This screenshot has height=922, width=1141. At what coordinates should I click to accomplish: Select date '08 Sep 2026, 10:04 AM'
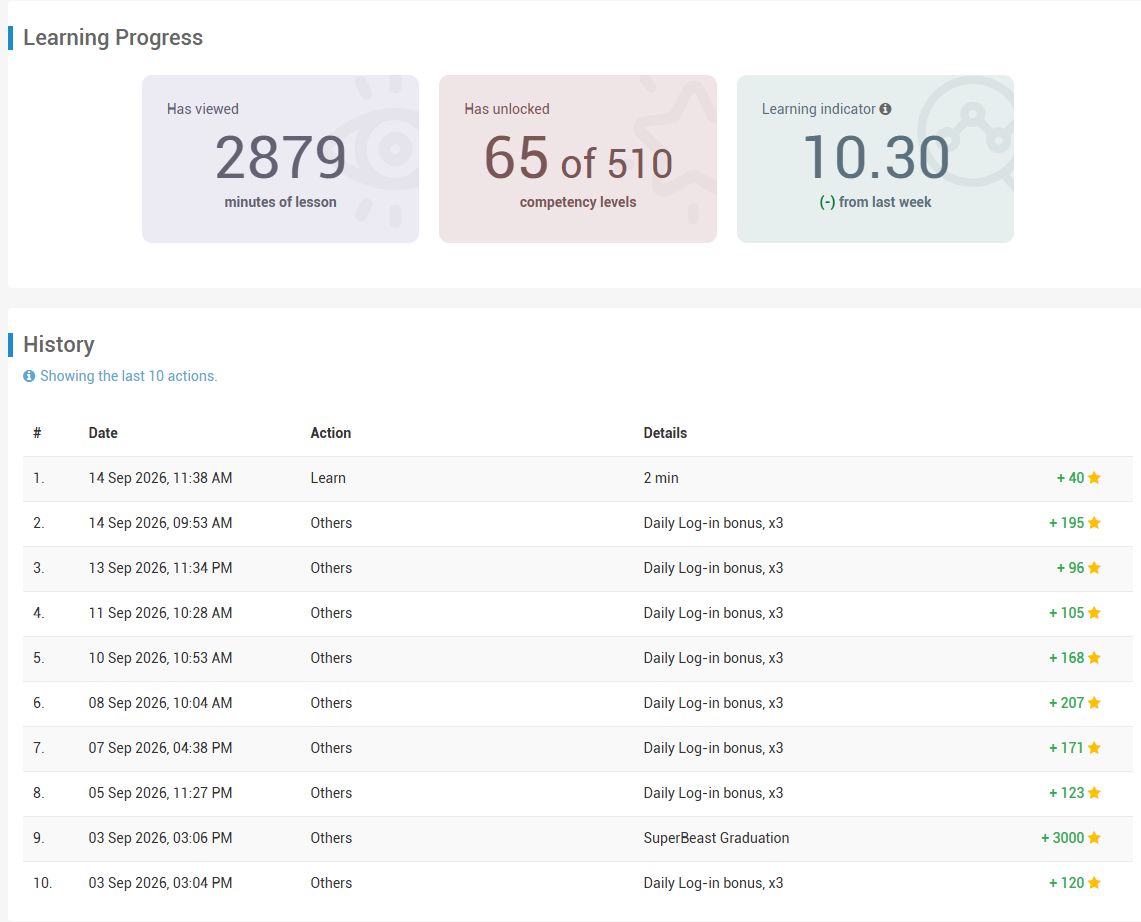160,704
